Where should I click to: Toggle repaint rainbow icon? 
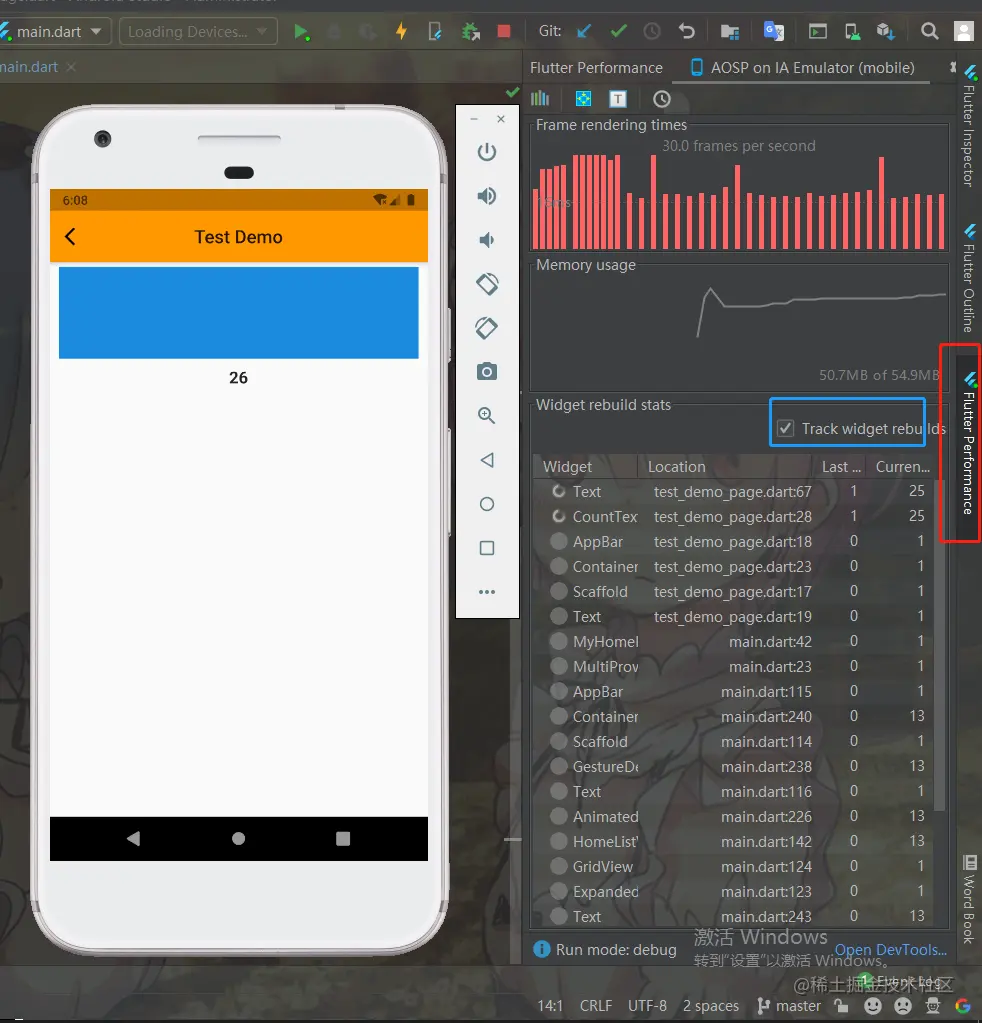[x=583, y=99]
